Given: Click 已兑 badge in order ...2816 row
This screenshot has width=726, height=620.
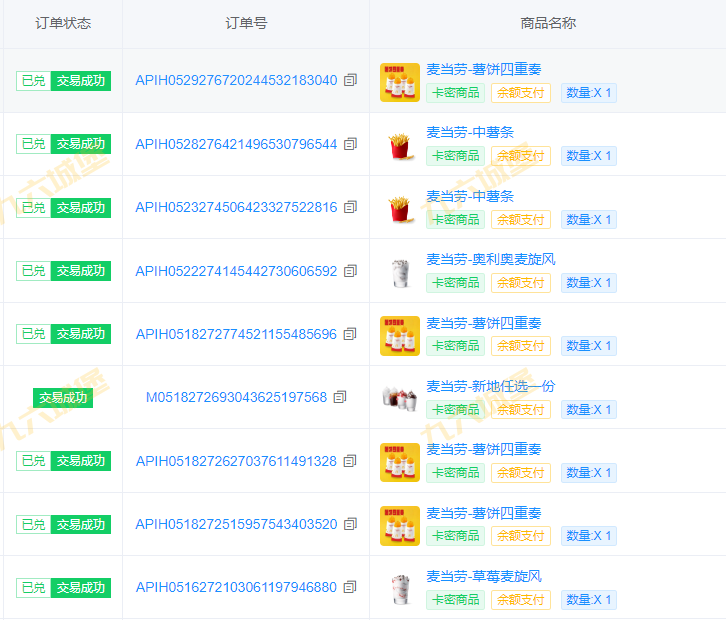Looking at the screenshot, I should tap(33, 207).
